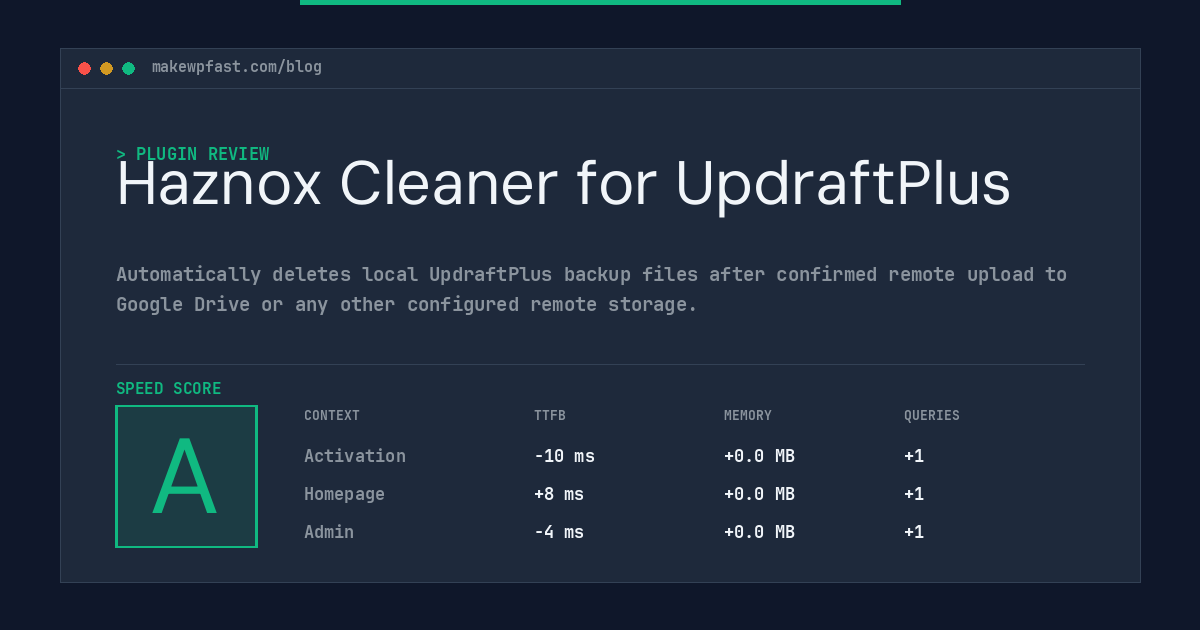Click the makewpfast.com/blog address text
Viewport: 1200px width, 630px height.
click(x=237, y=67)
